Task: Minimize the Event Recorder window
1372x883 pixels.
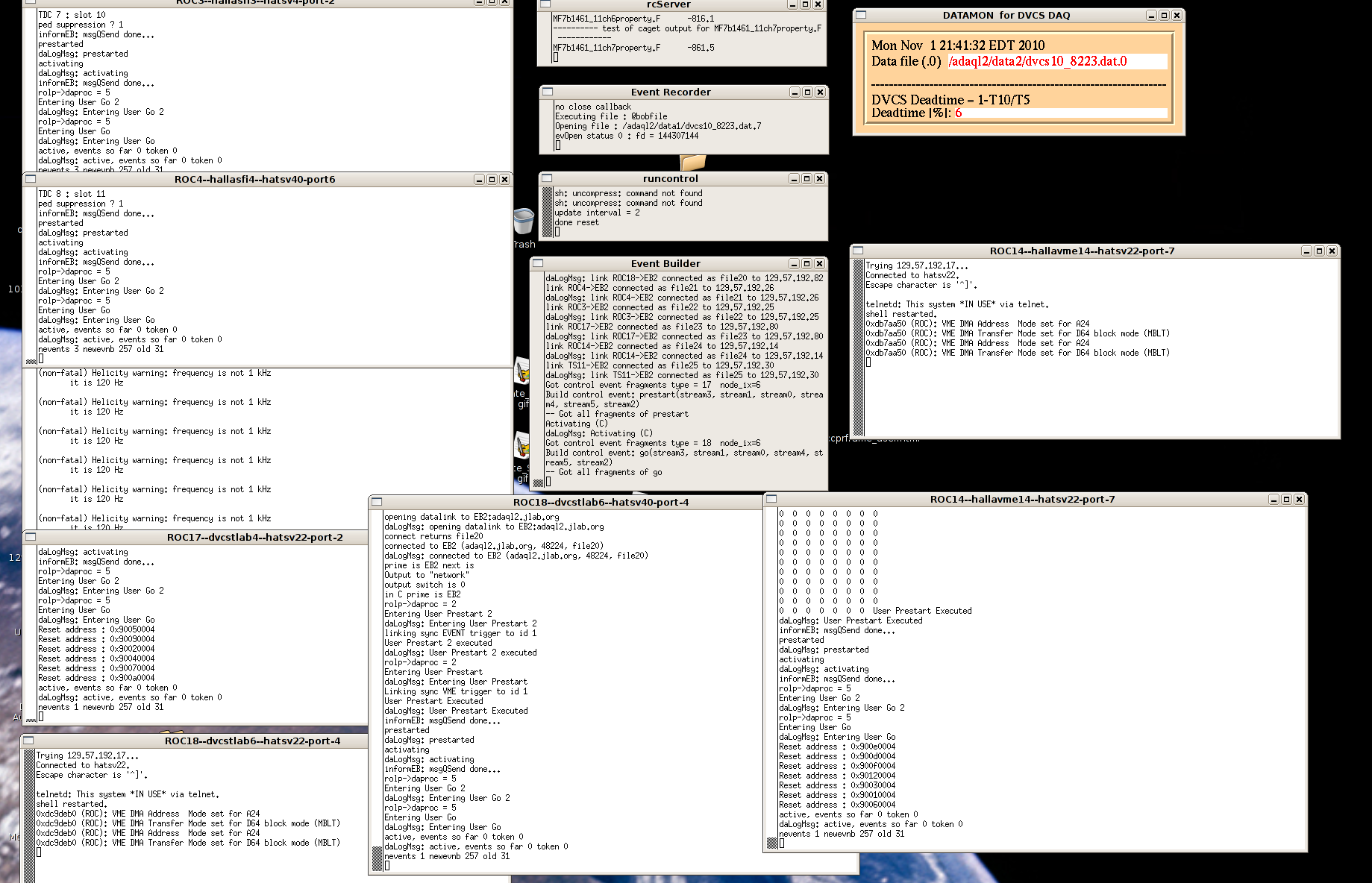Action: tap(795, 92)
